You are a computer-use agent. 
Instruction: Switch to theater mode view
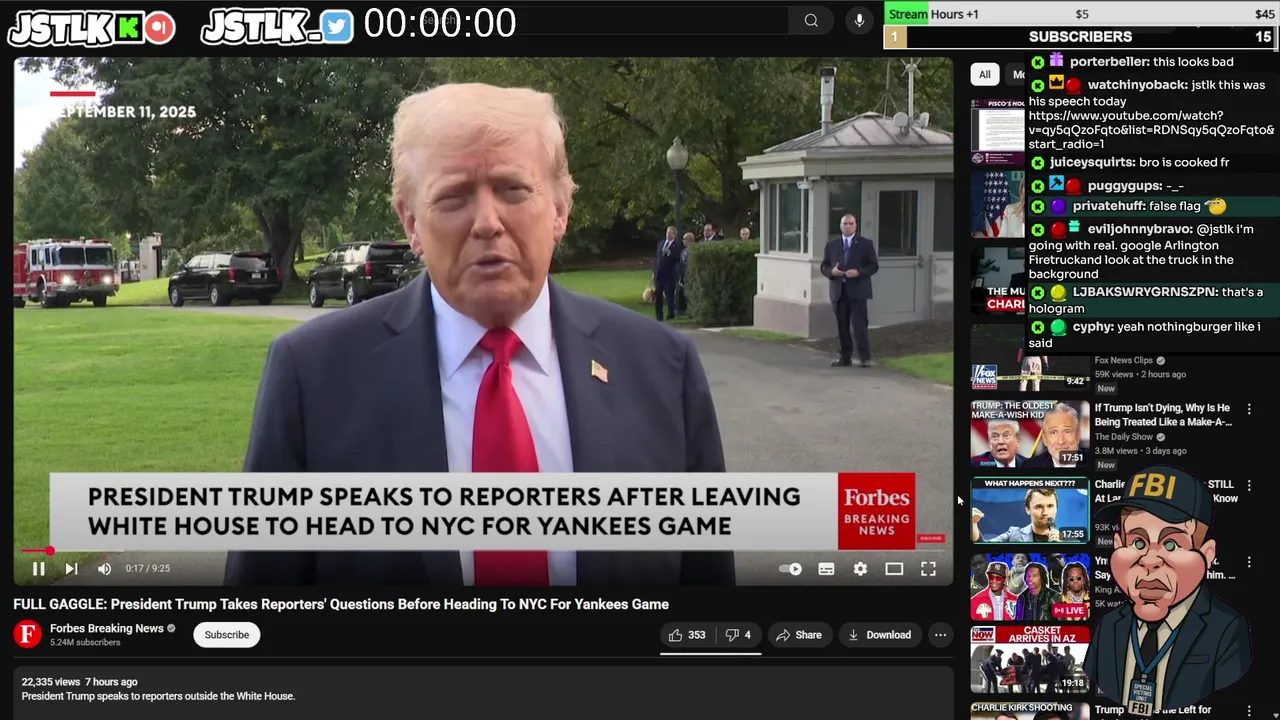point(894,569)
